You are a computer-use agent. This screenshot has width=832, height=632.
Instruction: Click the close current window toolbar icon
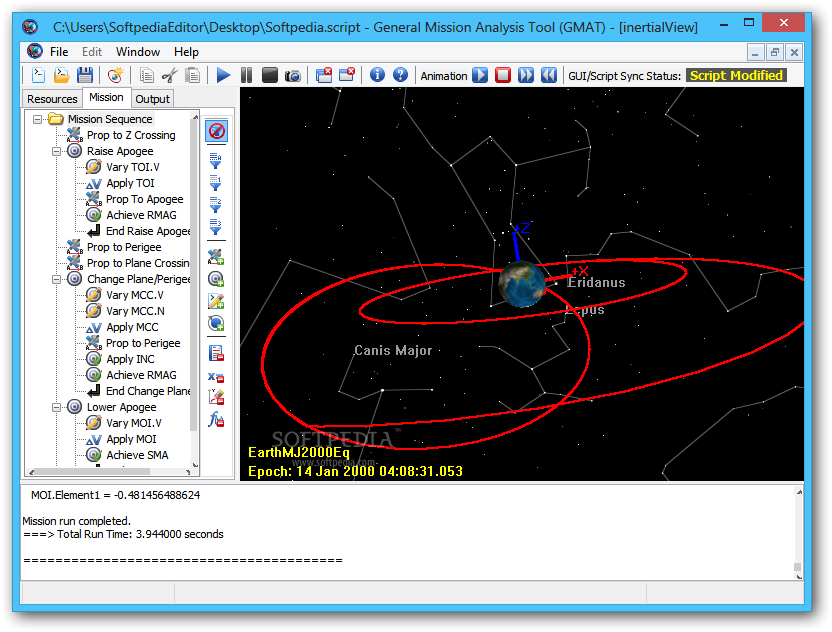[x=347, y=75]
